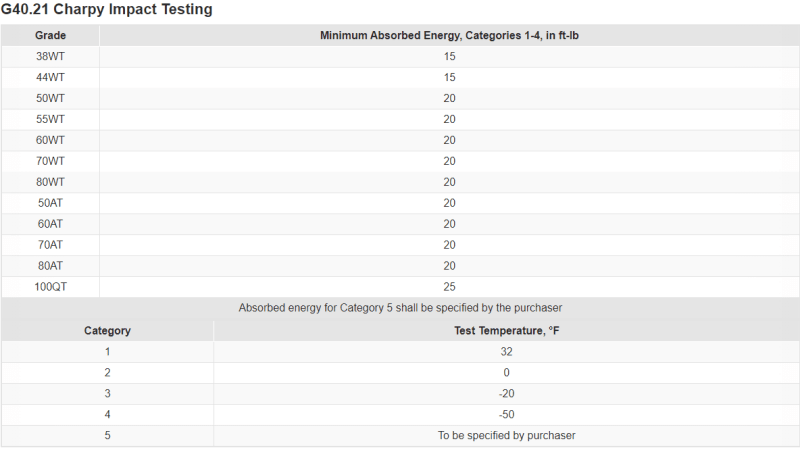Image resolution: width=800 pixels, height=452 pixels.
Task: Click the 55WT grade cell
Action: [x=51, y=119]
